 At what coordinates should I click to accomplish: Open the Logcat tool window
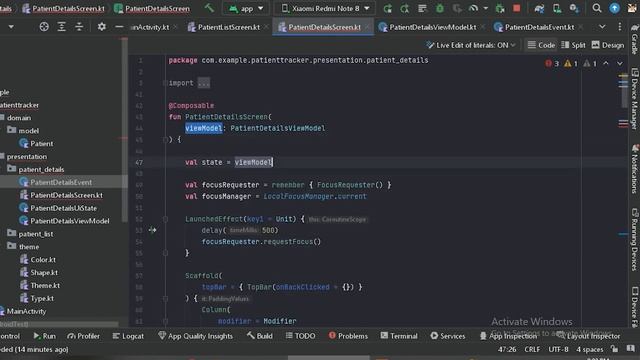(128, 336)
